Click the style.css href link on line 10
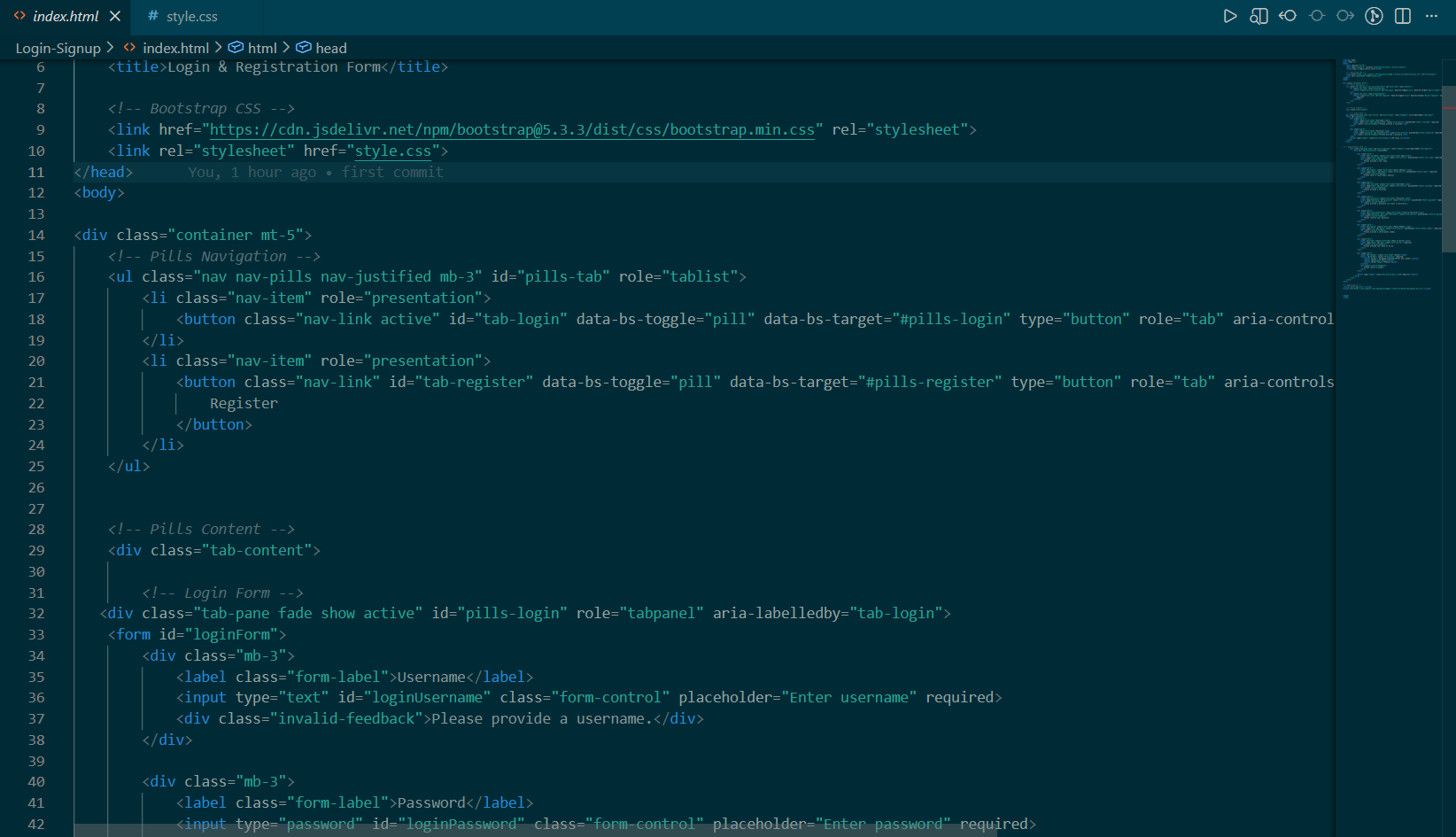This screenshot has width=1456, height=837. point(392,151)
